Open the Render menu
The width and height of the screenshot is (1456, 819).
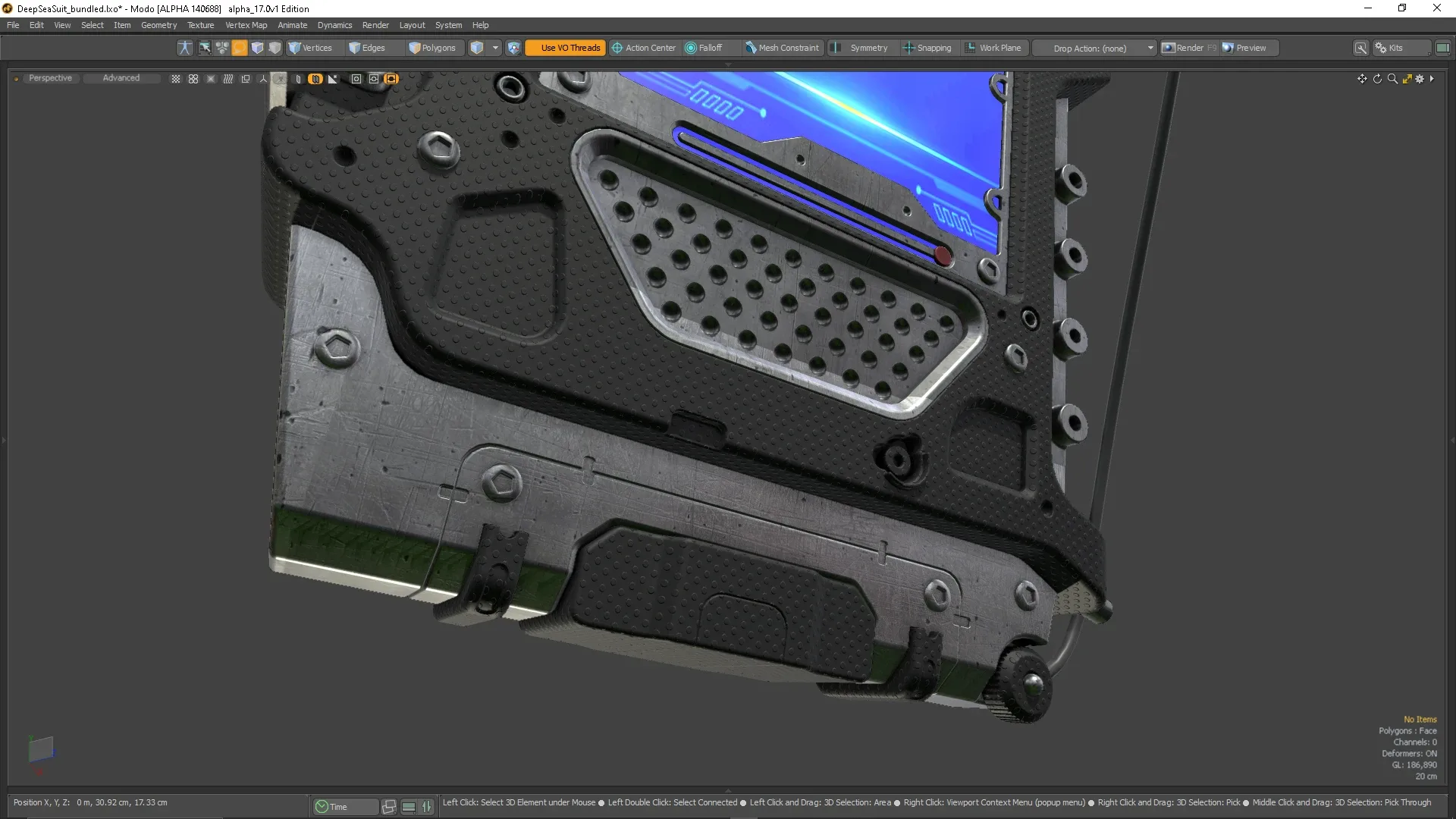[375, 25]
